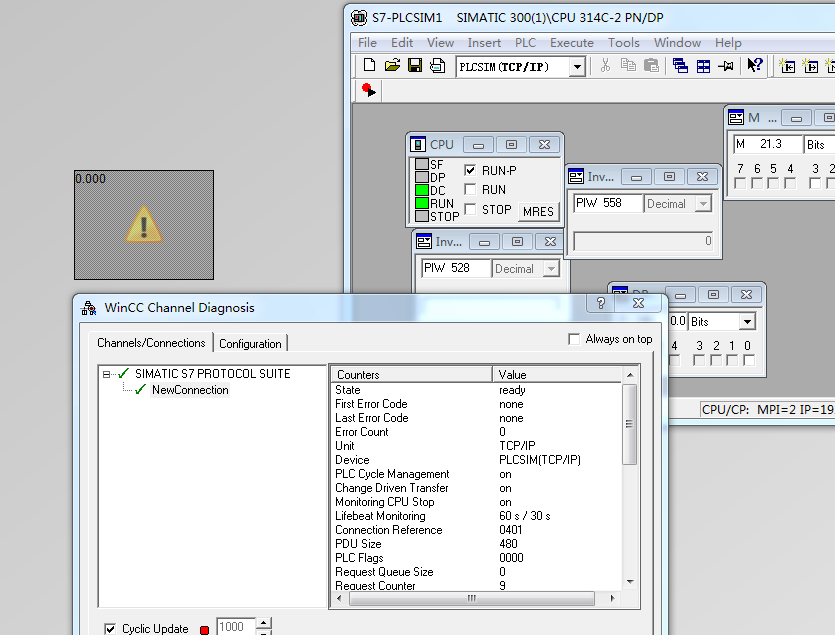Open Decimal format dropdown for PIW 558

(x=703, y=203)
